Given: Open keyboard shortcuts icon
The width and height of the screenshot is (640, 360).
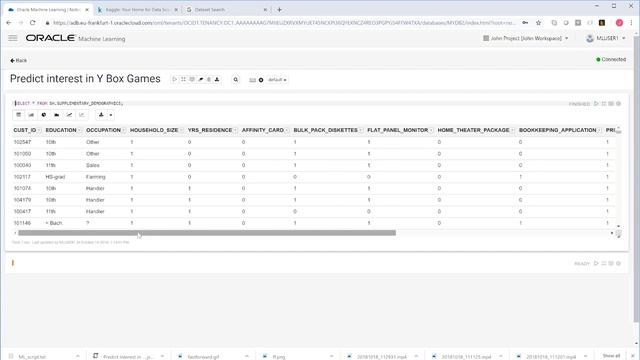Looking at the screenshot, I should [253, 80].
